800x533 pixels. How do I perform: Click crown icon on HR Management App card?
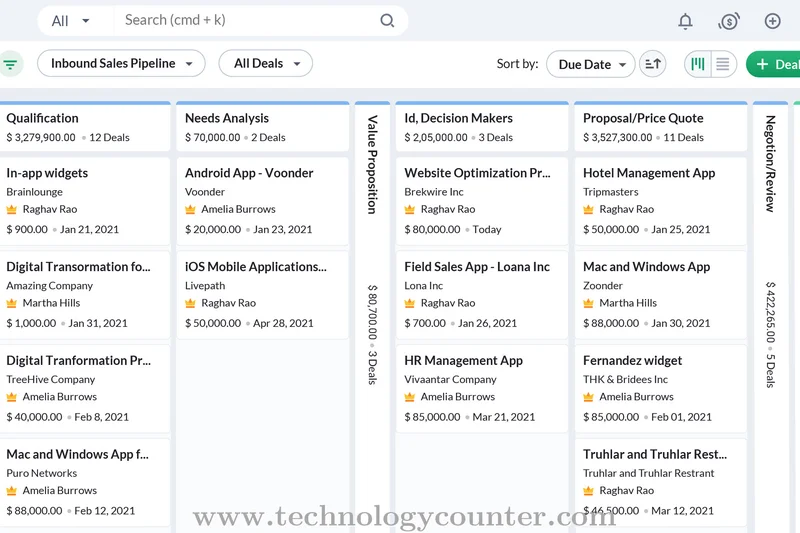410,397
